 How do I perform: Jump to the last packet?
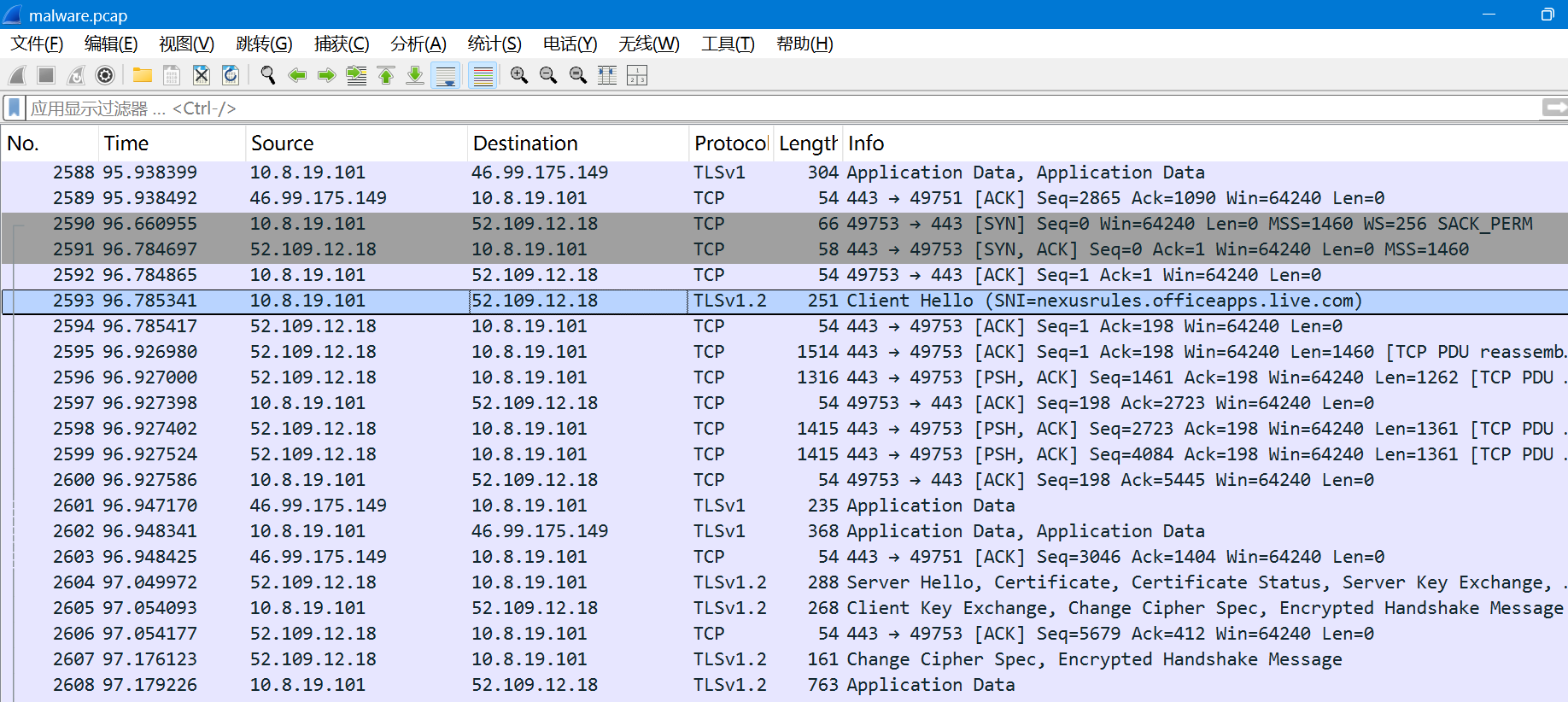(x=415, y=75)
